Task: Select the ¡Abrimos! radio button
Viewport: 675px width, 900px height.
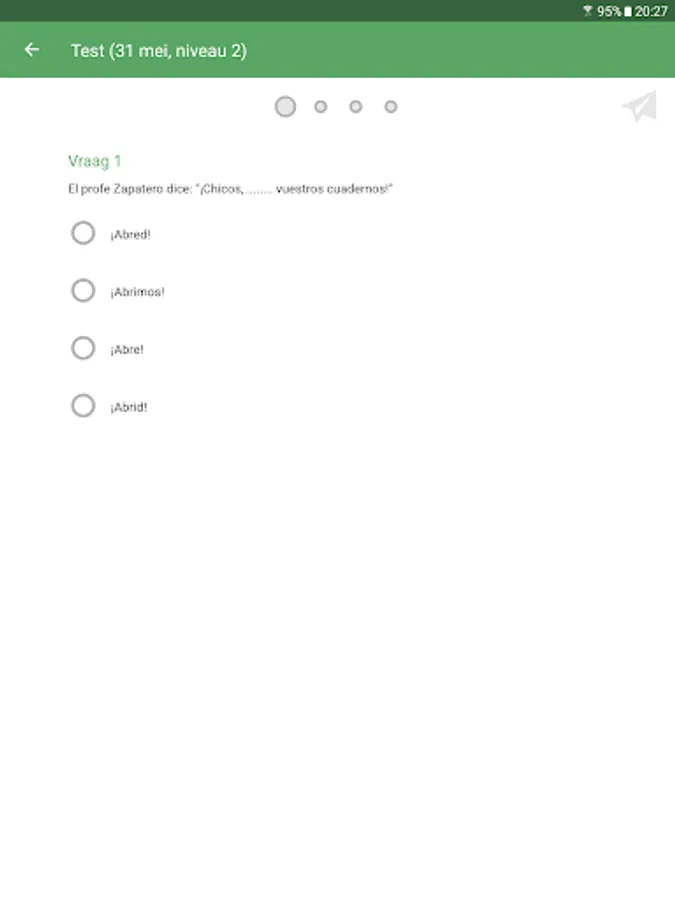Action: pos(83,290)
